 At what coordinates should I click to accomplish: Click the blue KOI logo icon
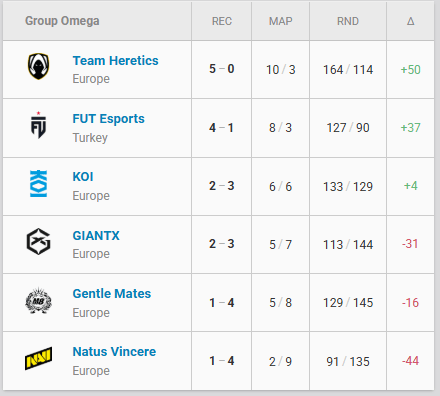point(38,183)
